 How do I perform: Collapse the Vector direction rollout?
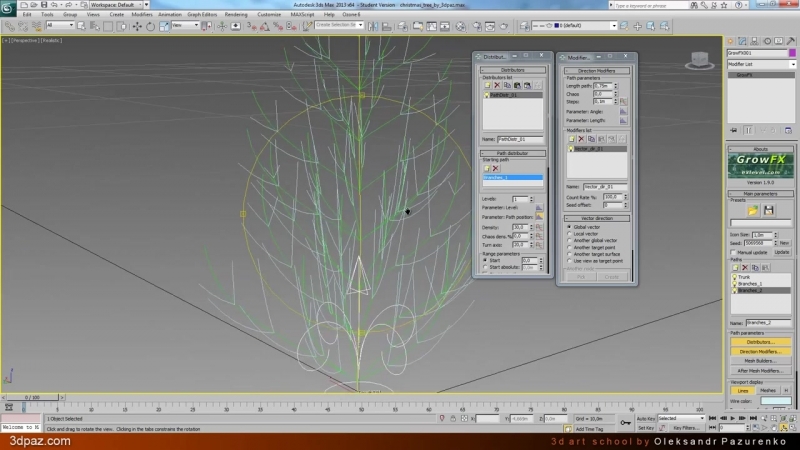596,217
